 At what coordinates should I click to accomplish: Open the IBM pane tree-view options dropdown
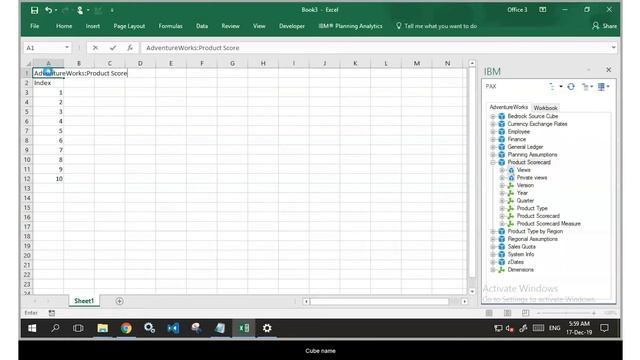(x=587, y=87)
